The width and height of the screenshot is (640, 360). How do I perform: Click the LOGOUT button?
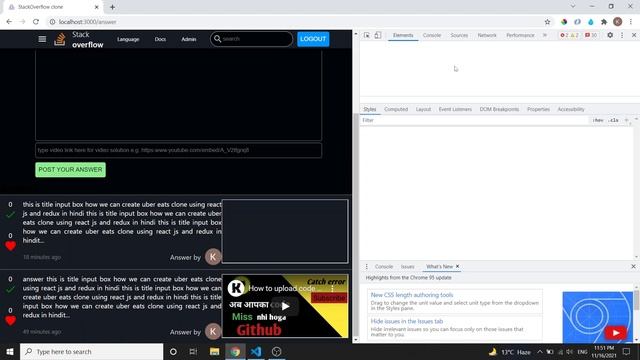pyautogui.click(x=313, y=39)
